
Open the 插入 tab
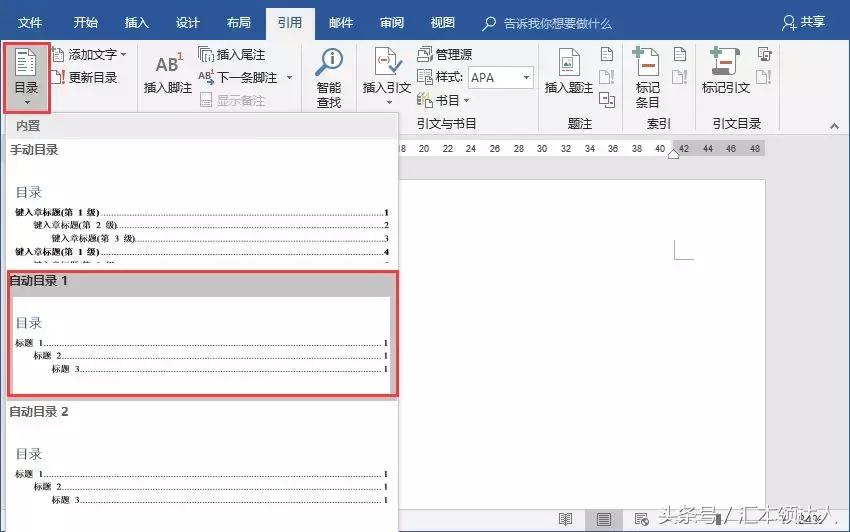(x=137, y=23)
